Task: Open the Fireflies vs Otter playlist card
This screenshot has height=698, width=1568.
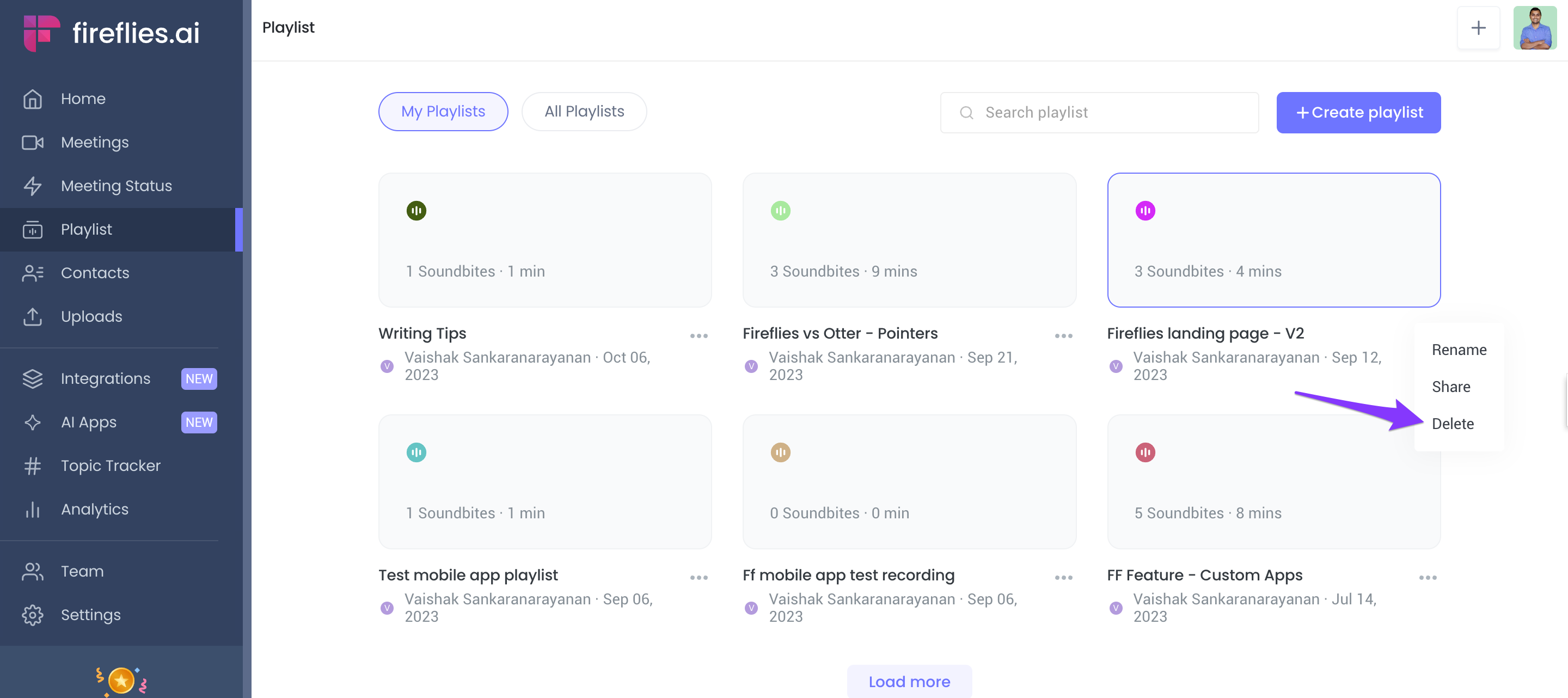Action: (909, 240)
